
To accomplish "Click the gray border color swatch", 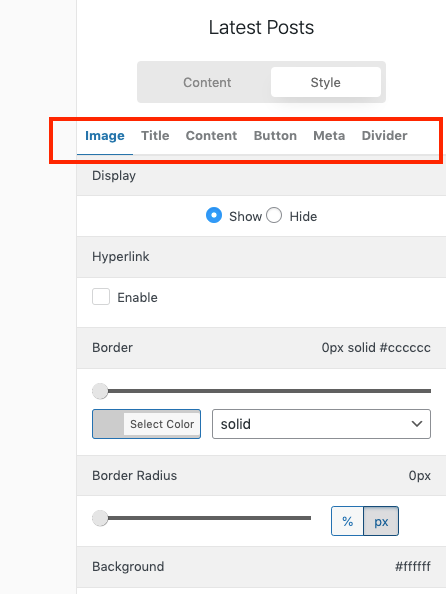I will click(108, 424).
